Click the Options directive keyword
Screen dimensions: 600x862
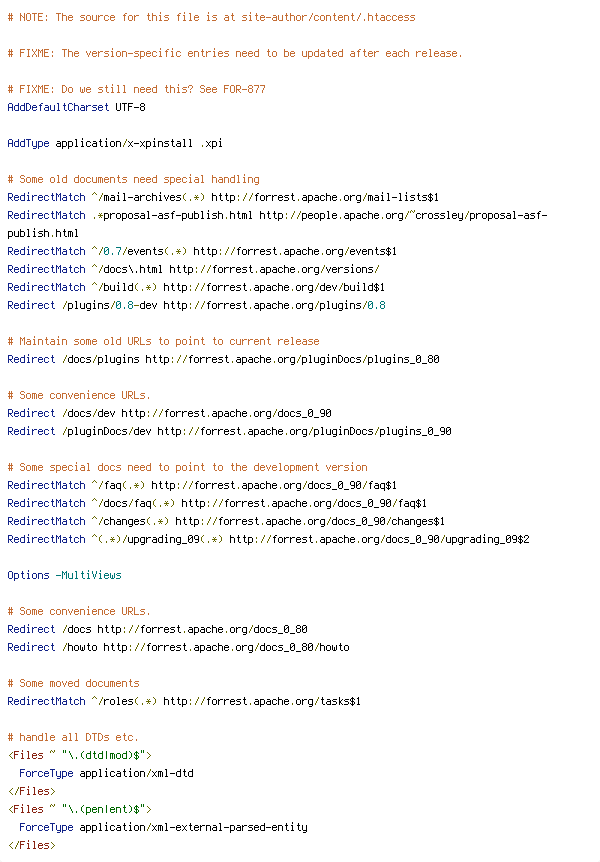[x=28, y=576]
